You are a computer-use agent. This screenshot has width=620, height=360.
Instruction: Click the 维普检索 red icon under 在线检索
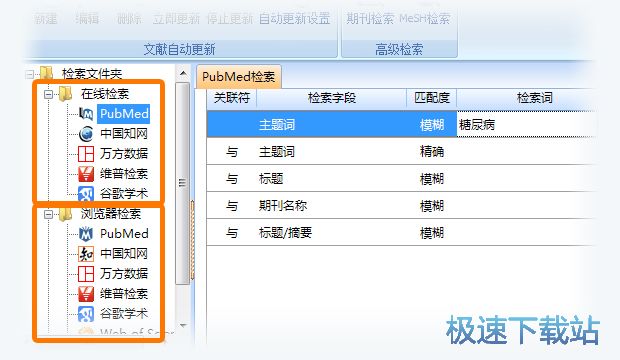pyautogui.click(x=86, y=174)
